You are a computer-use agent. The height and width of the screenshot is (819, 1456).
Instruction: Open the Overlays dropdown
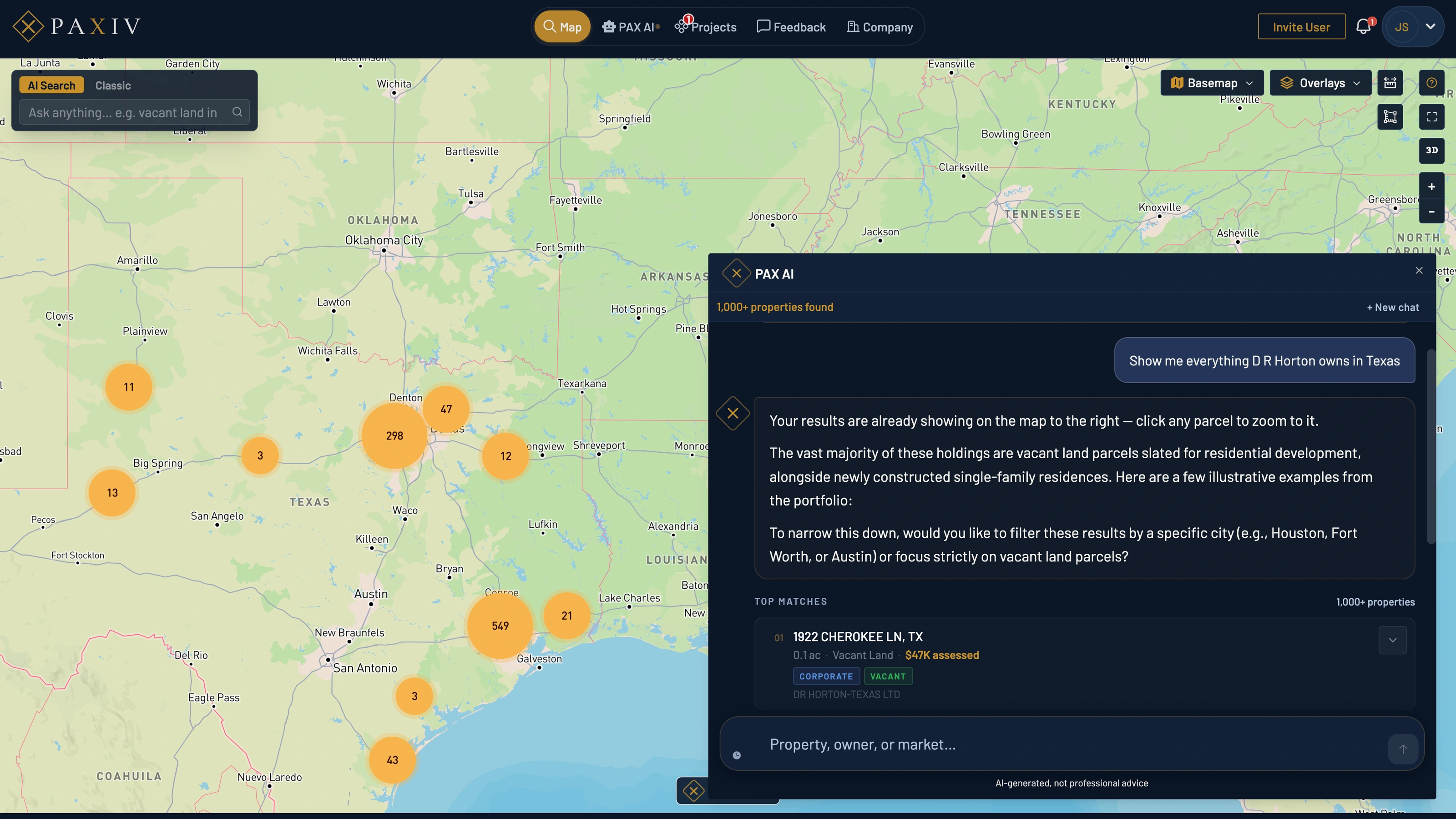tap(1320, 83)
